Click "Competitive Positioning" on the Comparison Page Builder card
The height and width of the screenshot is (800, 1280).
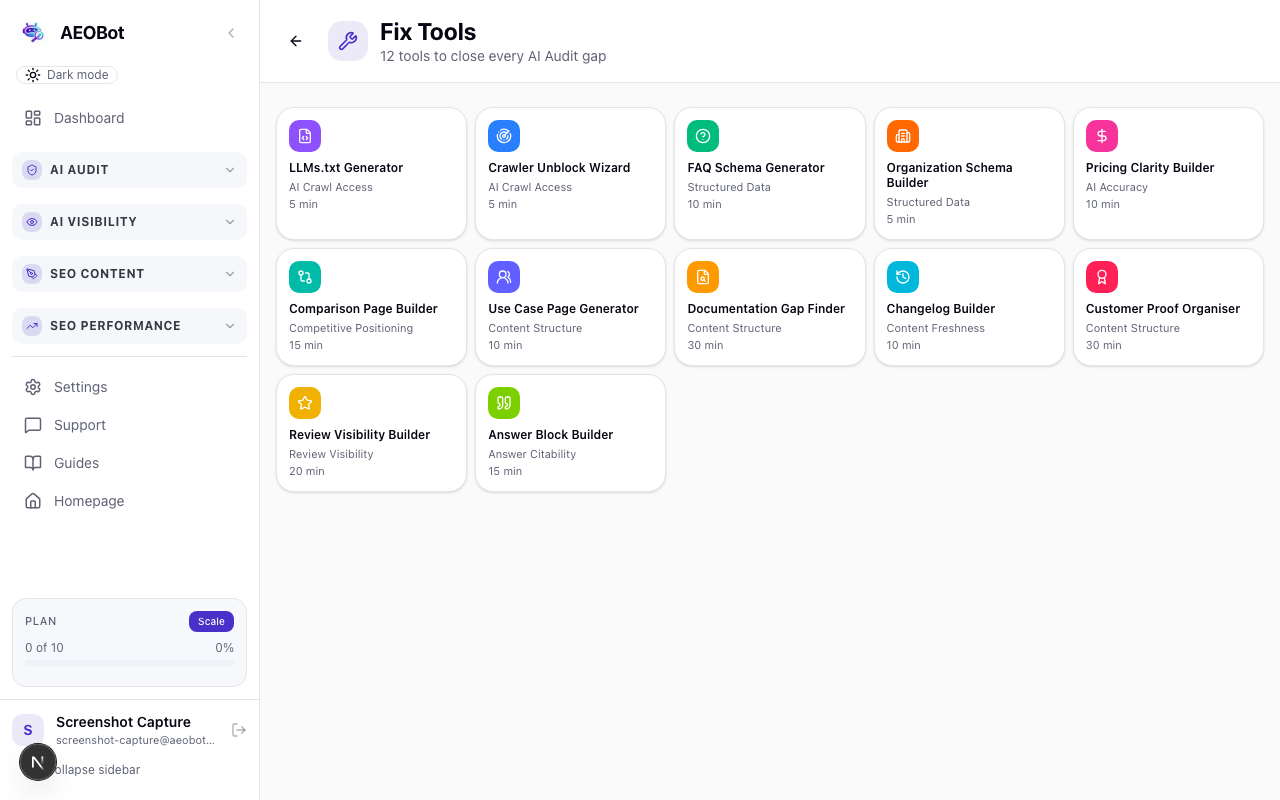tap(351, 328)
